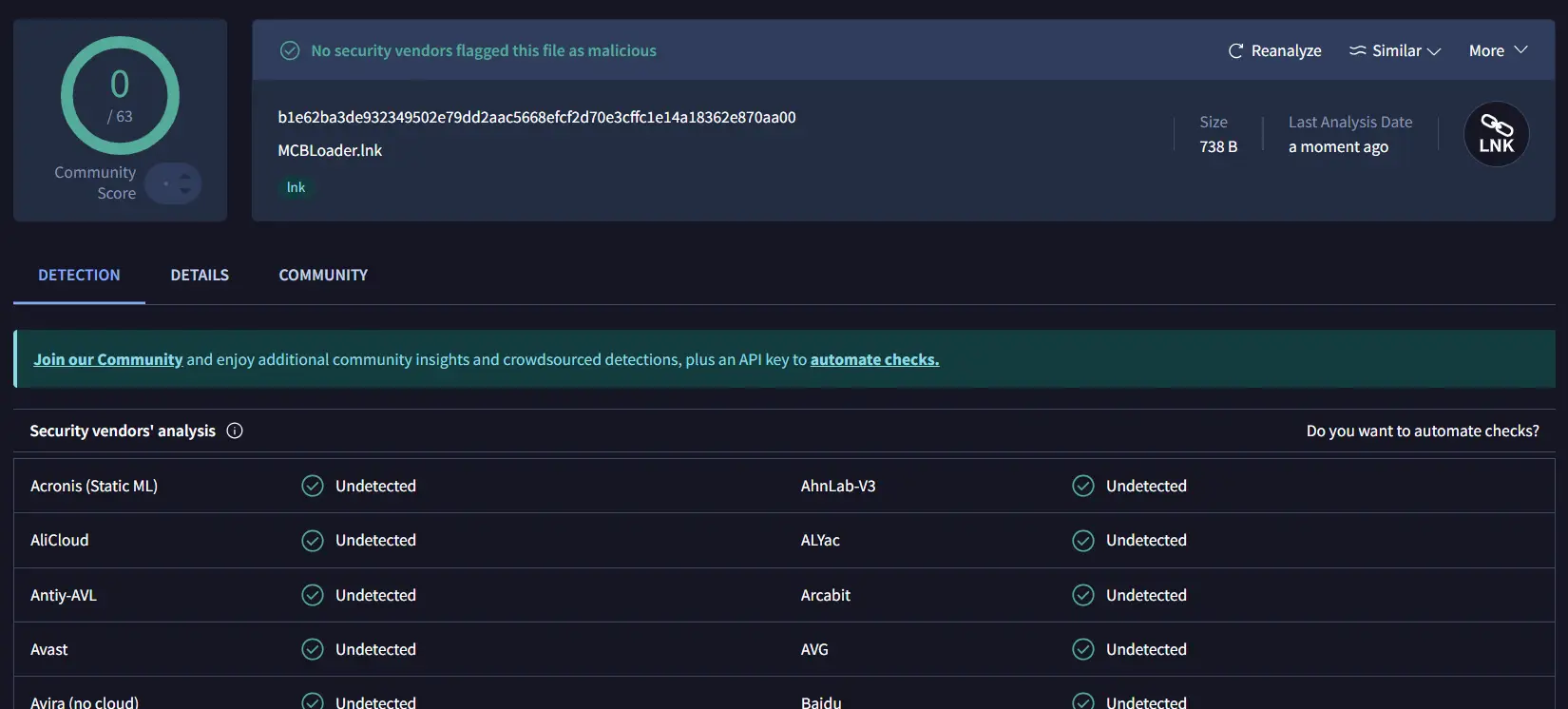Click AhnLab-V3 undetected checkmark icon
Screen dimensions: 1568x709
[1082, 486]
